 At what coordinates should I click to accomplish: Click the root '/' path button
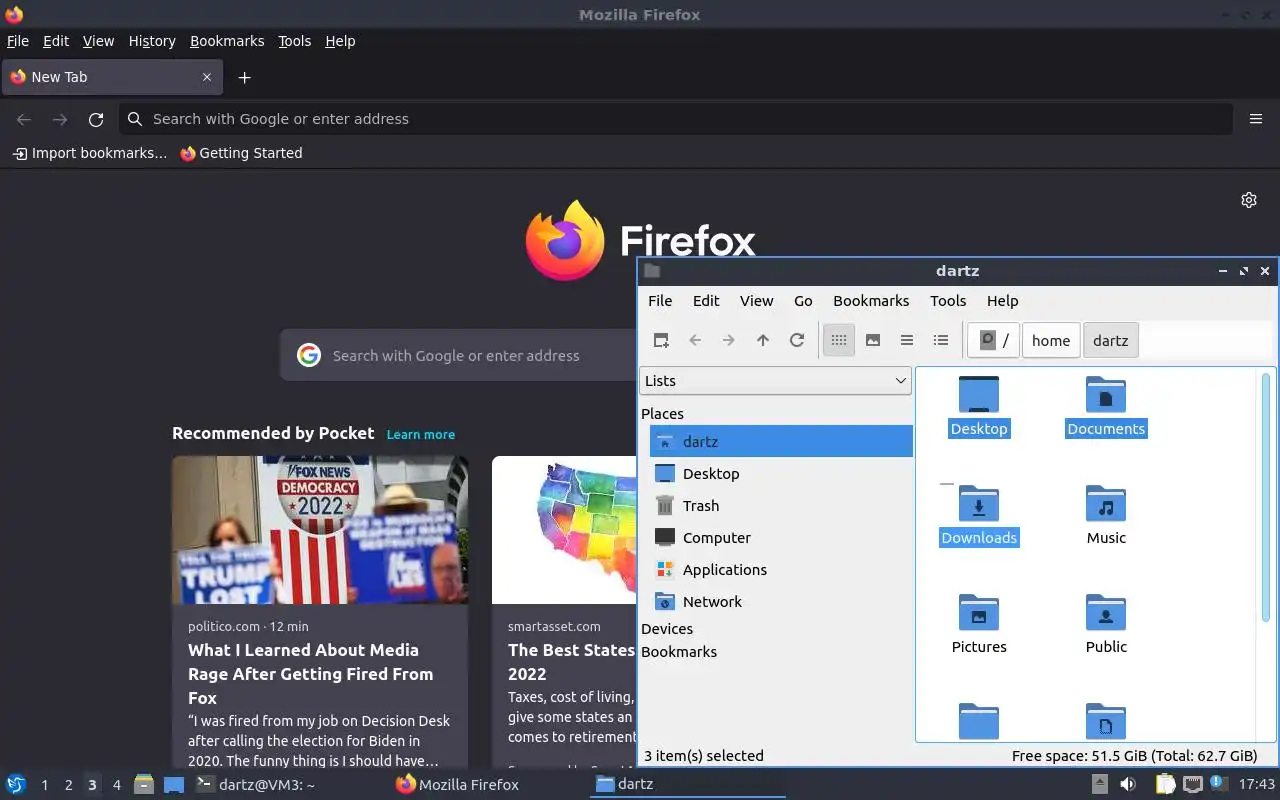(x=994, y=340)
